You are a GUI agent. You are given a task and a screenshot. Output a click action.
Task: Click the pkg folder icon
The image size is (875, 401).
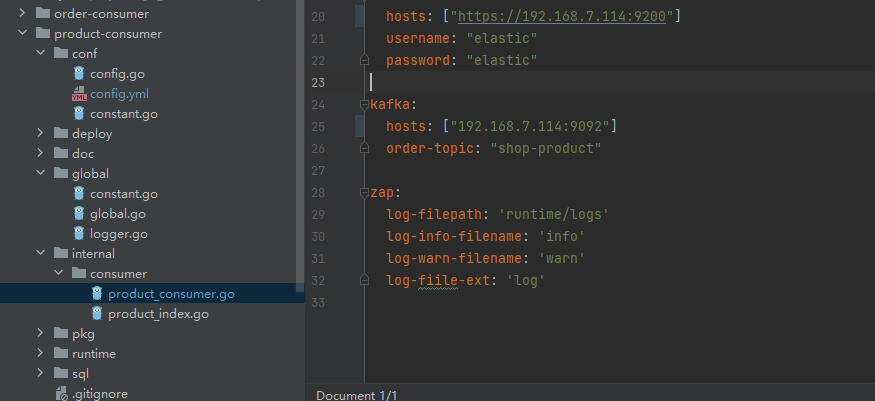(61, 334)
